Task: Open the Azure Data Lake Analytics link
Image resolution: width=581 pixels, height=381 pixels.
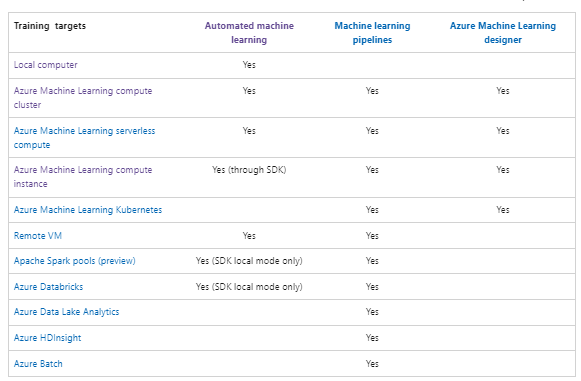Action: 66,312
